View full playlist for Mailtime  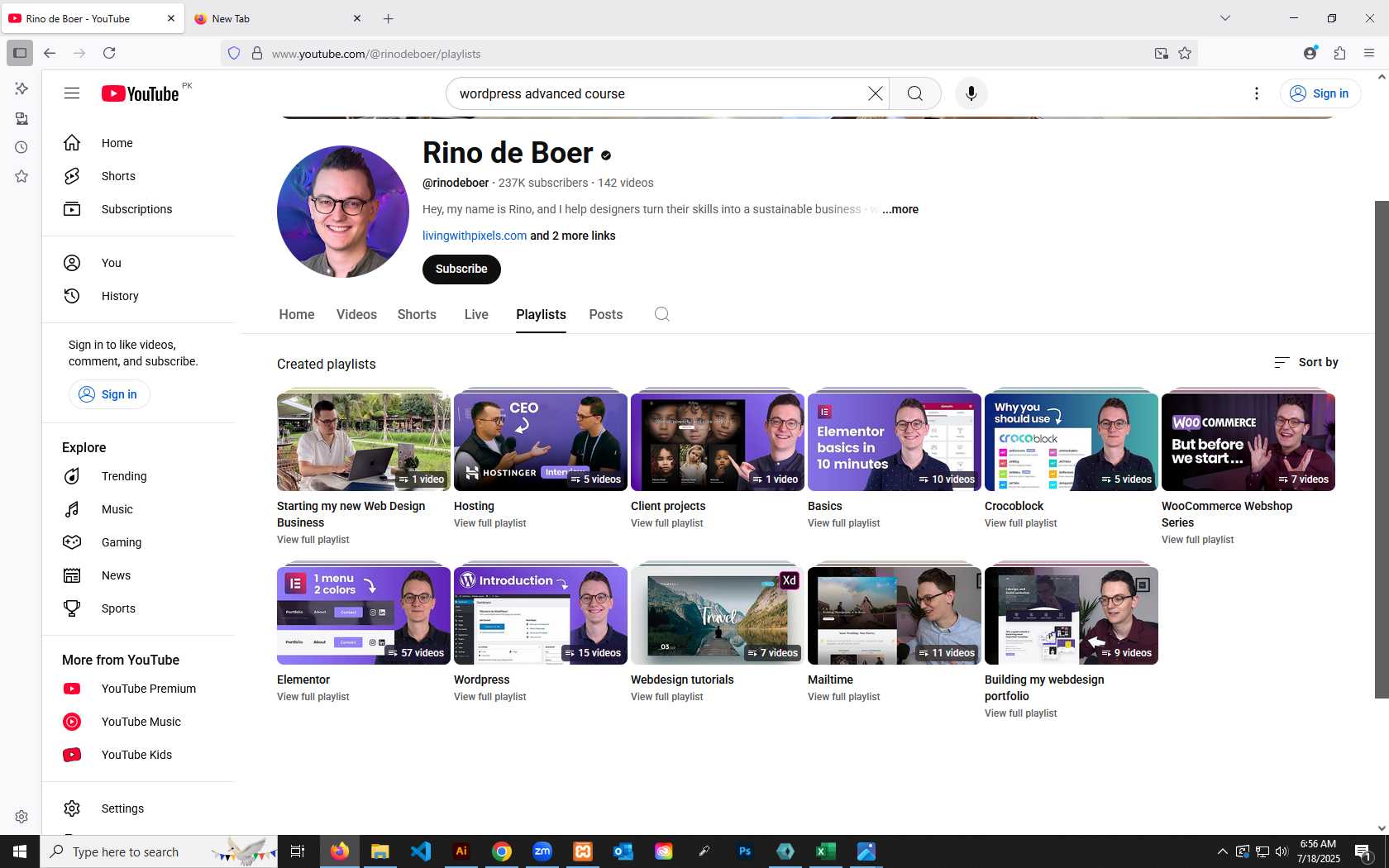tap(843, 697)
